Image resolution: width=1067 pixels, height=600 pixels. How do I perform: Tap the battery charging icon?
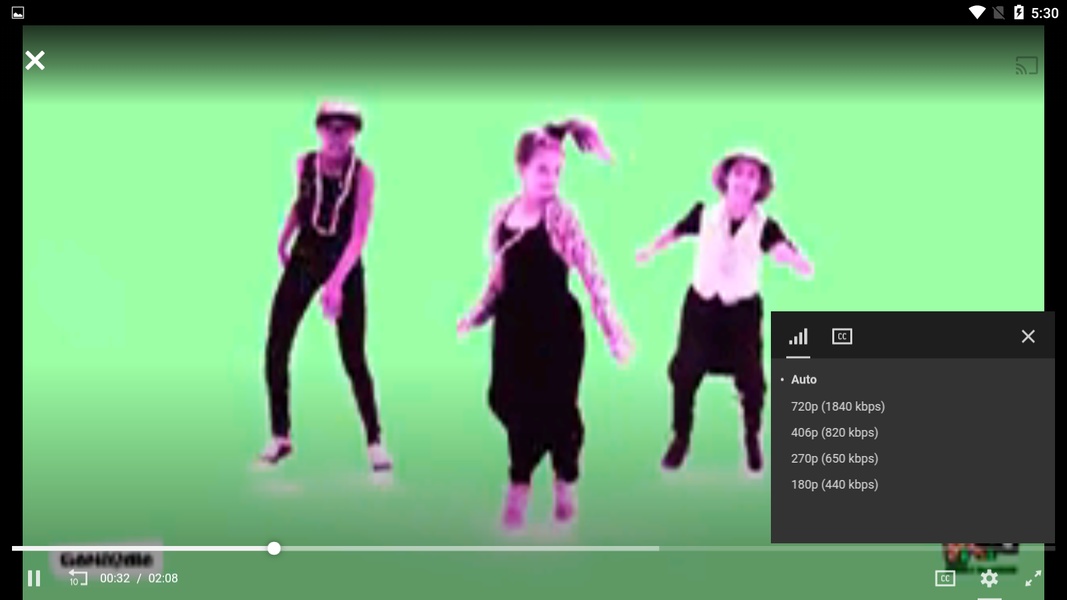point(1019,12)
